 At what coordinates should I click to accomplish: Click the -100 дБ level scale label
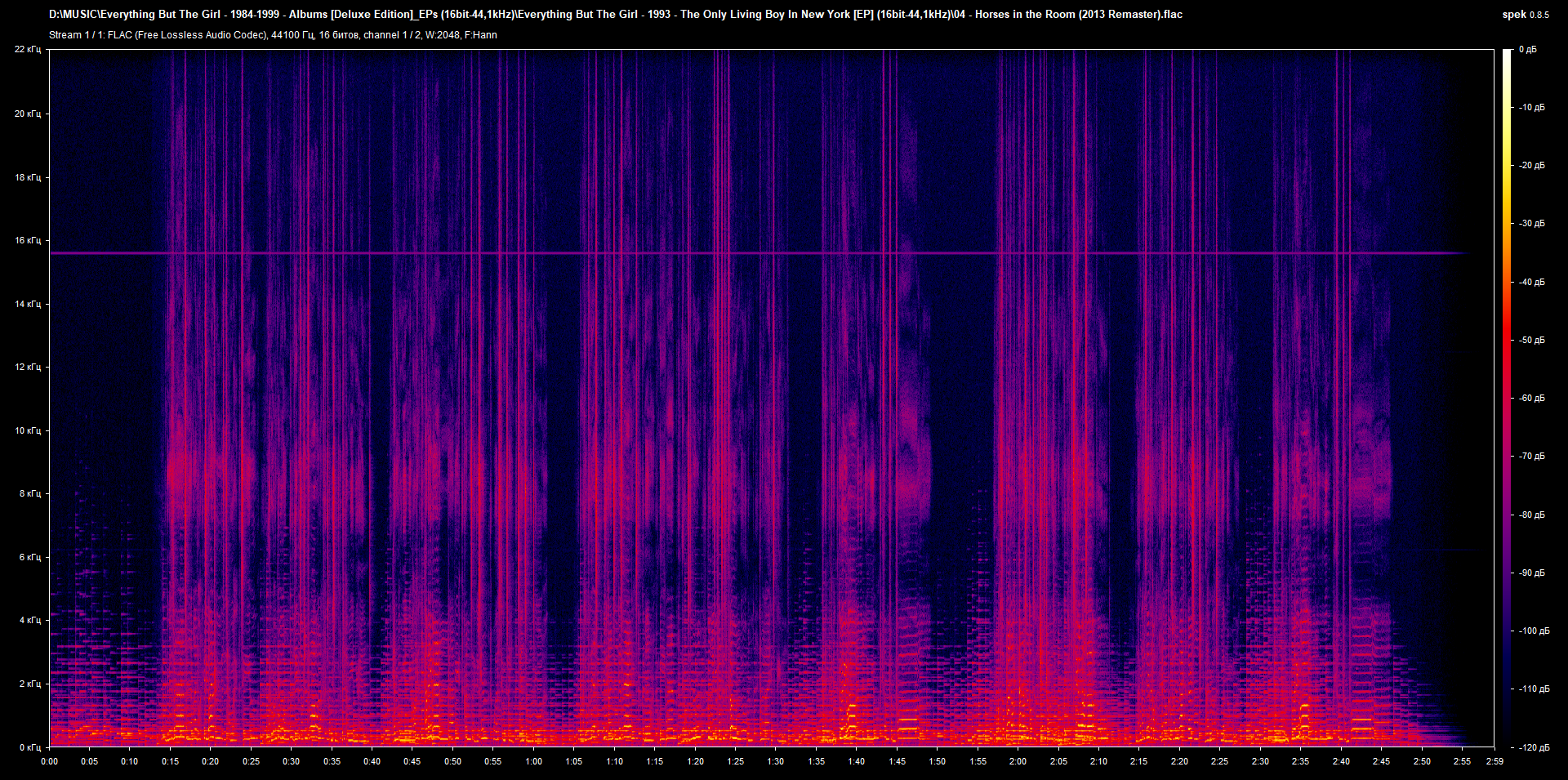(x=1533, y=631)
